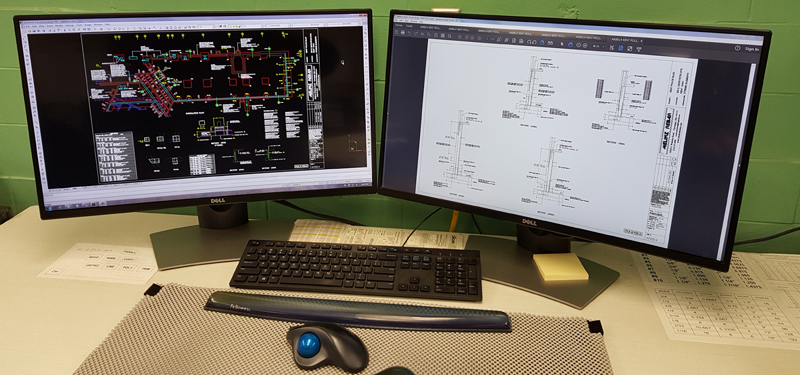Open the magnifier search icon in Acrobat

point(449,36)
